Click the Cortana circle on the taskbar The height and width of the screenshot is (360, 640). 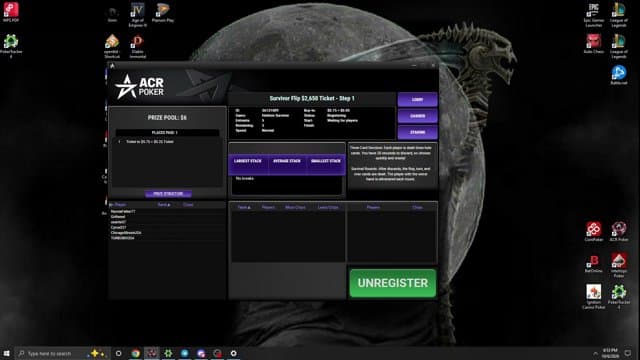(118, 353)
